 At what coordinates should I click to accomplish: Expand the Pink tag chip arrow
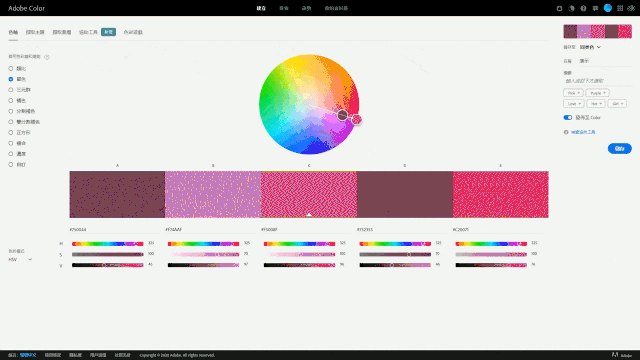pyautogui.click(x=578, y=93)
